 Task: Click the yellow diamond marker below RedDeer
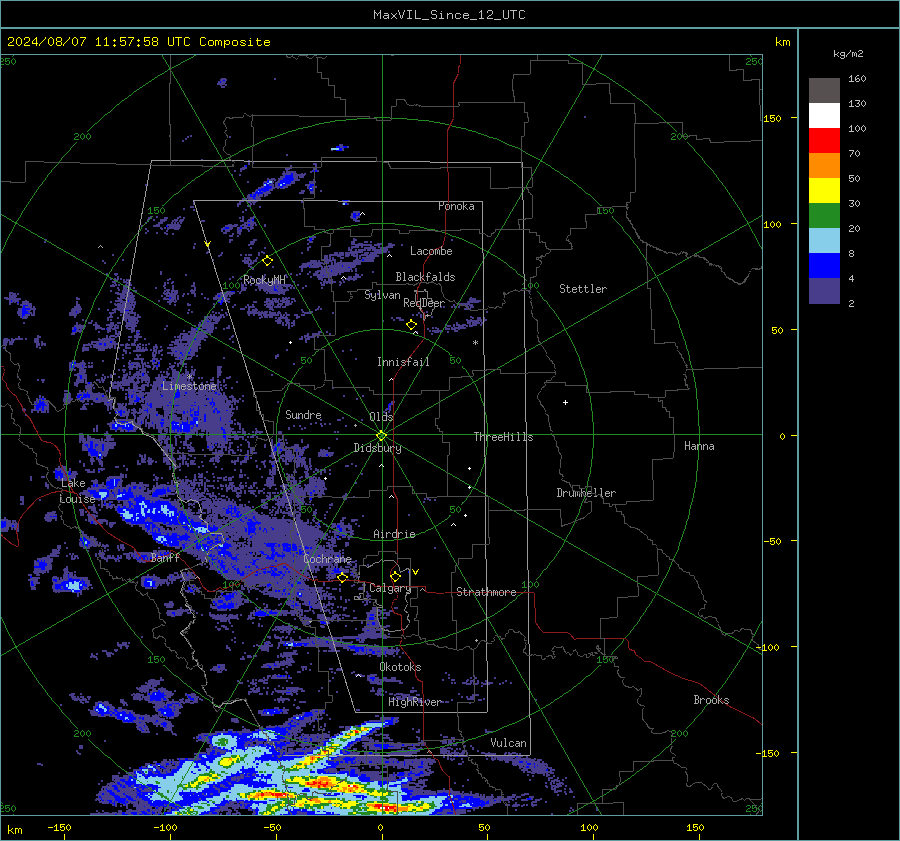click(411, 325)
